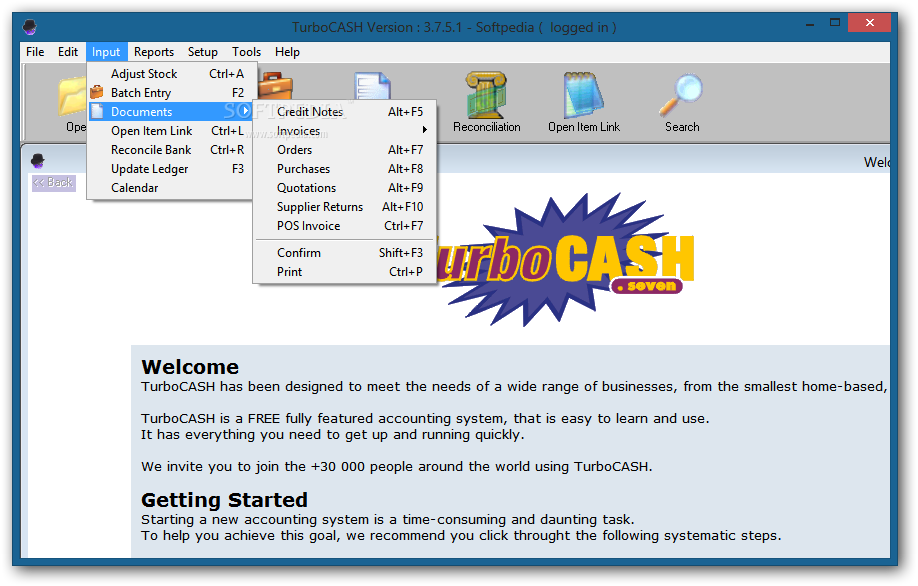
Task: Select Supplier Returns submenu item
Action: [345, 207]
